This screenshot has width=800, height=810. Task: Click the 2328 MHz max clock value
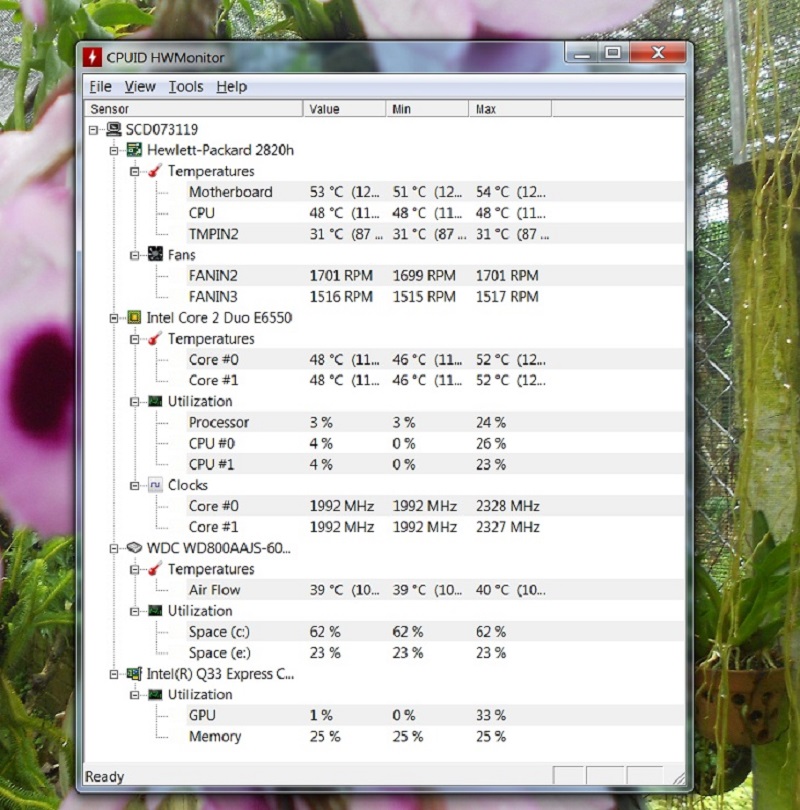(508, 506)
